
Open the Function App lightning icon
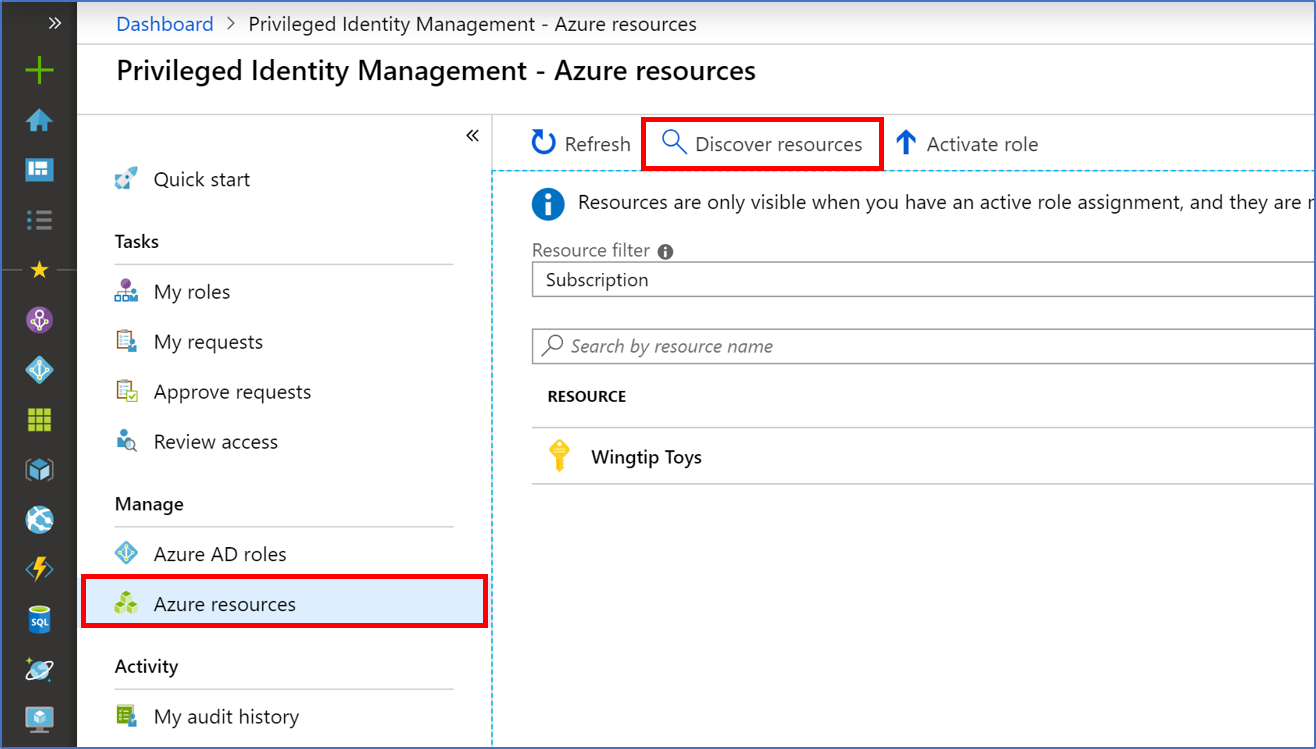pyautogui.click(x=39, y=570)
